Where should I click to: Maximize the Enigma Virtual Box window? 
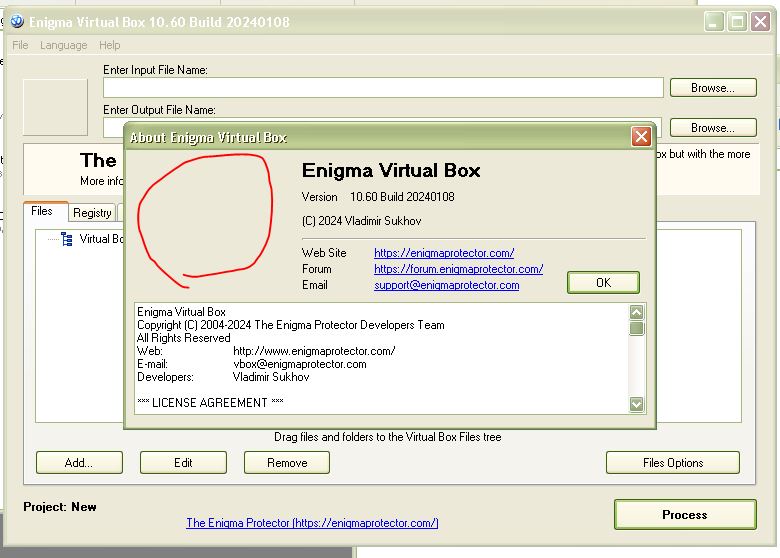pos(737,22)
